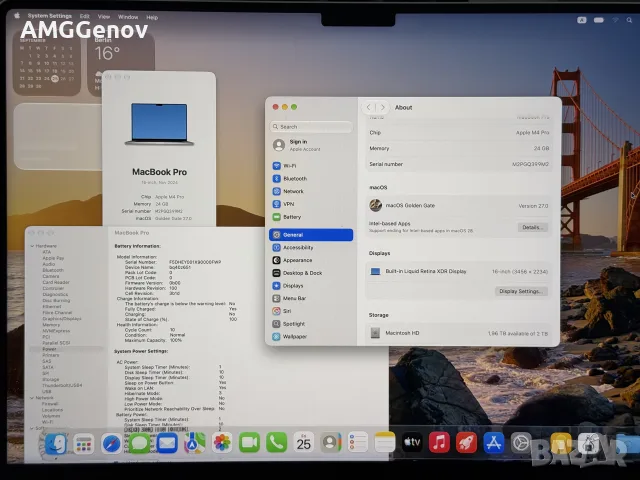The width and height of the screenshot is (640, 480).
Task: Open the Apps launcher grid in the Dock
Action: [84, 444]
